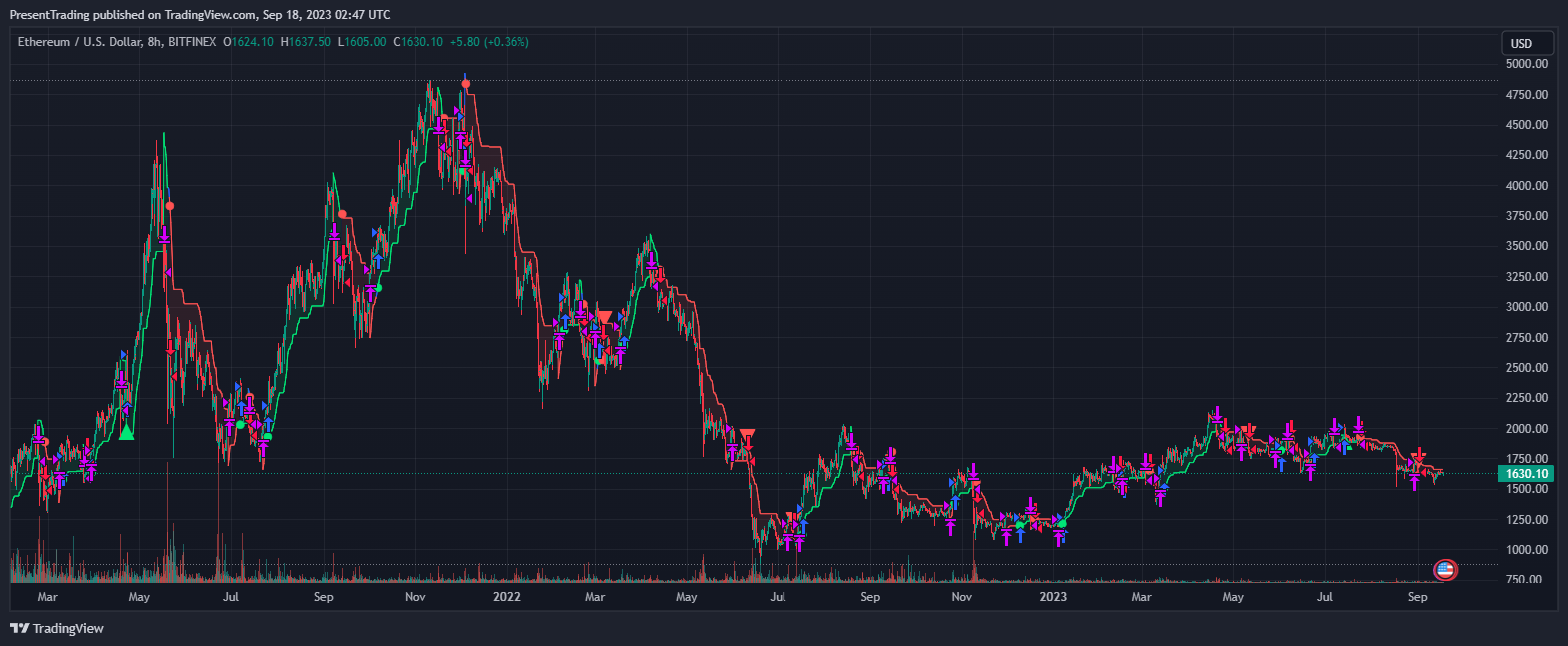
Task: Click the 1000.00 price axis label
Action: 1526,550
